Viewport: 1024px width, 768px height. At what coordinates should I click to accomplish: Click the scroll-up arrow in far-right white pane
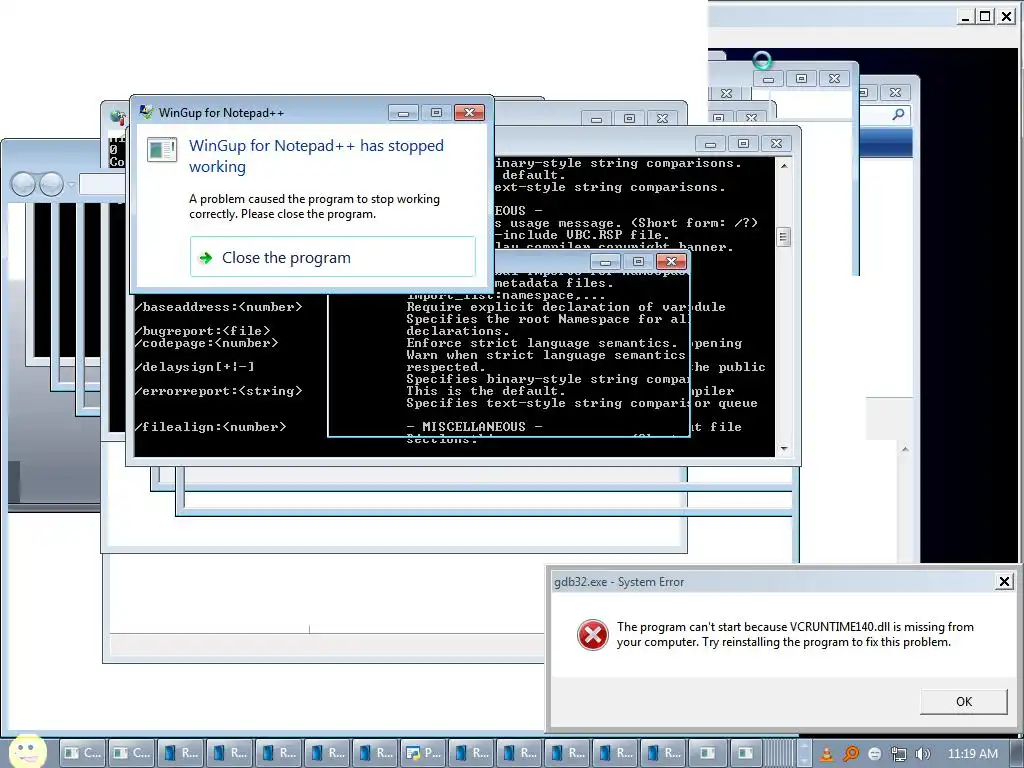coord(905,449)
